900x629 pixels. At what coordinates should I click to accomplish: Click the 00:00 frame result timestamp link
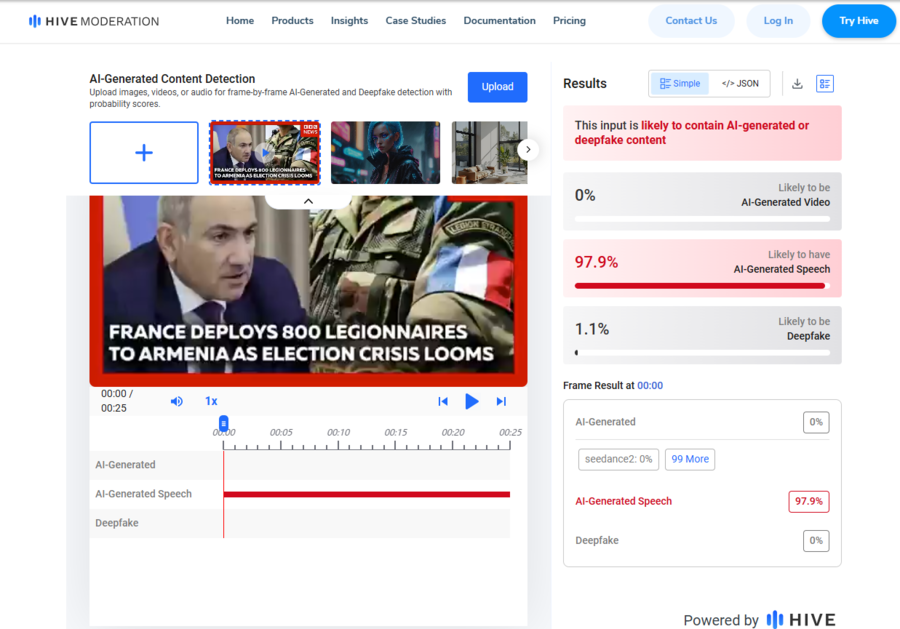point(650,386)
